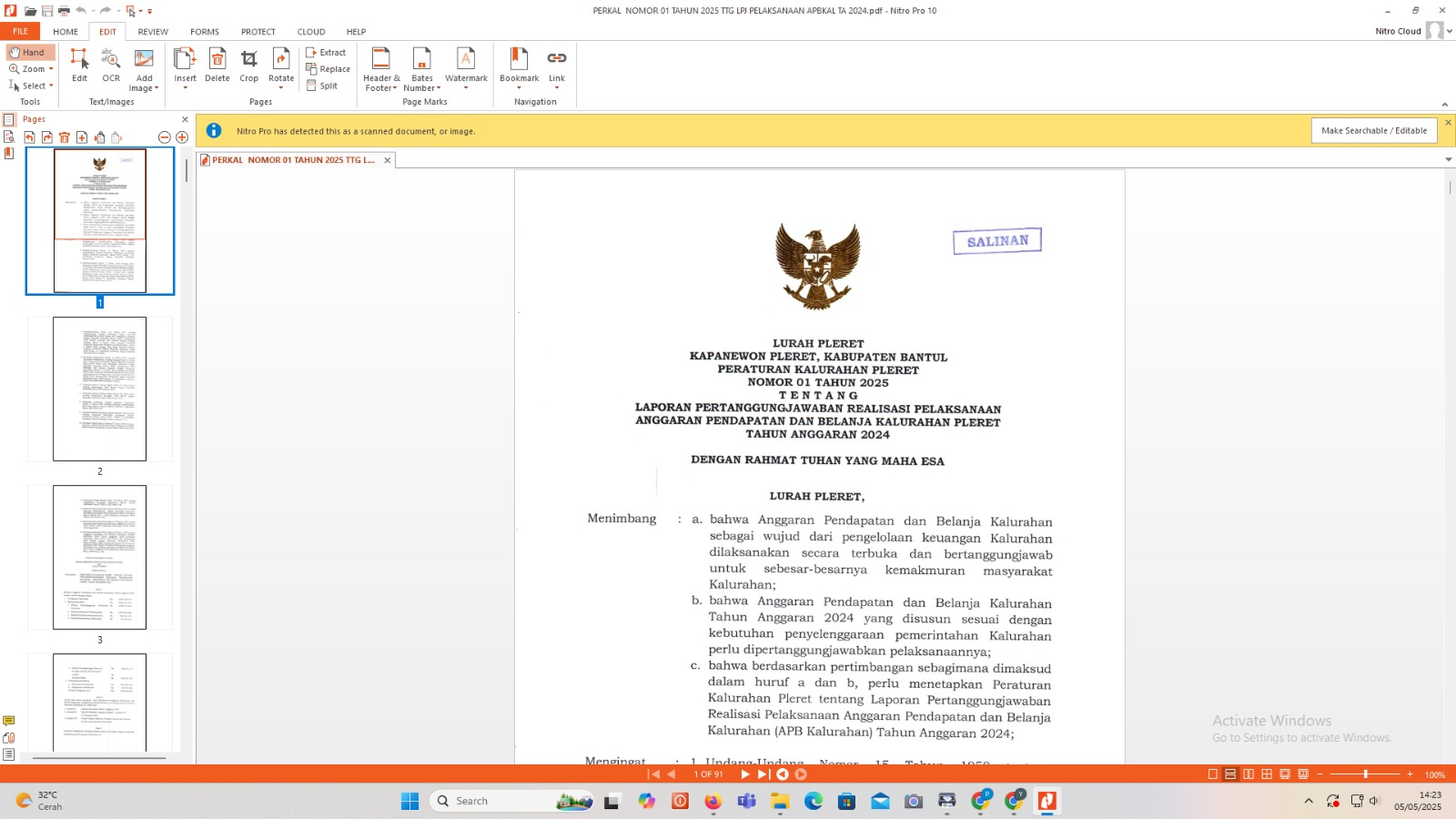This screenshot has width=1456, height=819.
Task: Select page 3 thumbnail
Action: coord(100,557)
